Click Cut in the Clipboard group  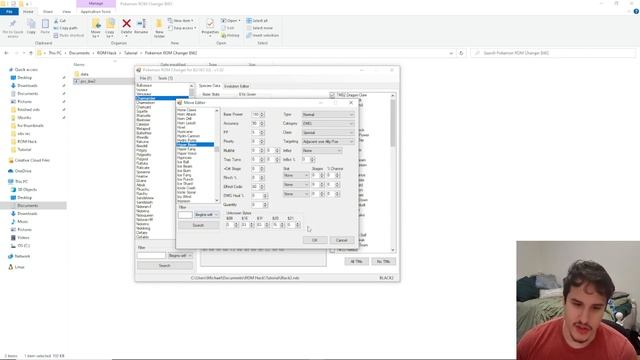pos(60,20)
